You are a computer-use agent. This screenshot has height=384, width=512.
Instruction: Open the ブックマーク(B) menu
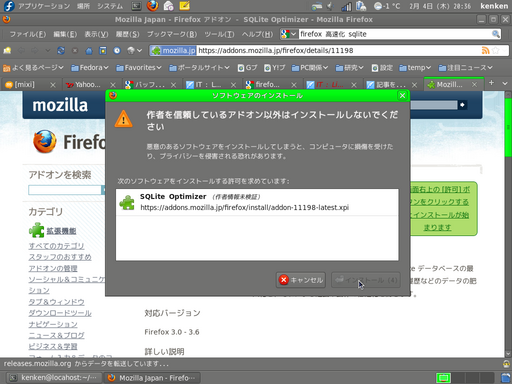click(172, 34)
